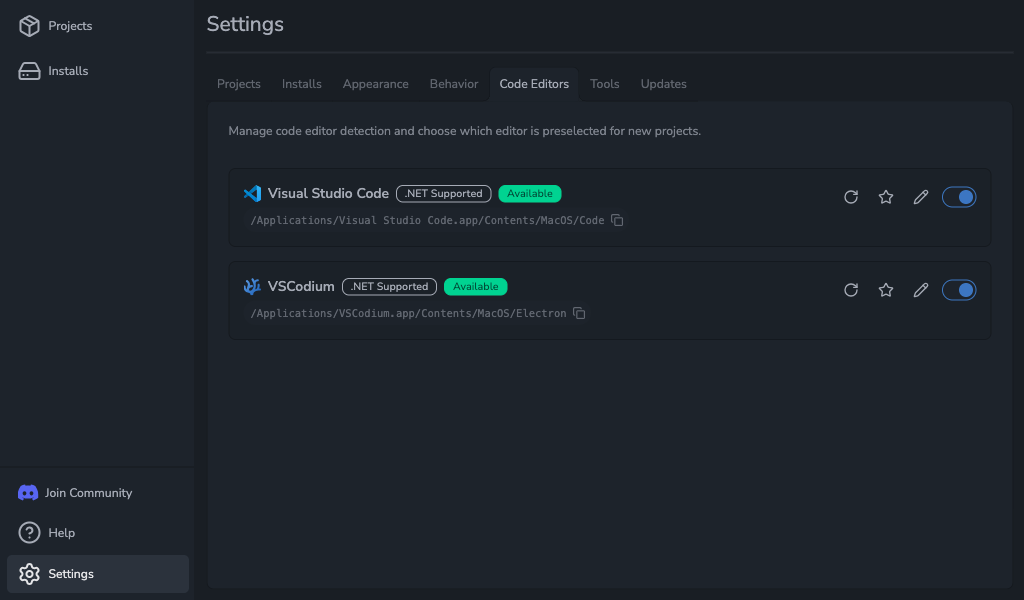Click the Settings page heading
This screenshot has height=600, width=1024.
(x=245, y=24)
